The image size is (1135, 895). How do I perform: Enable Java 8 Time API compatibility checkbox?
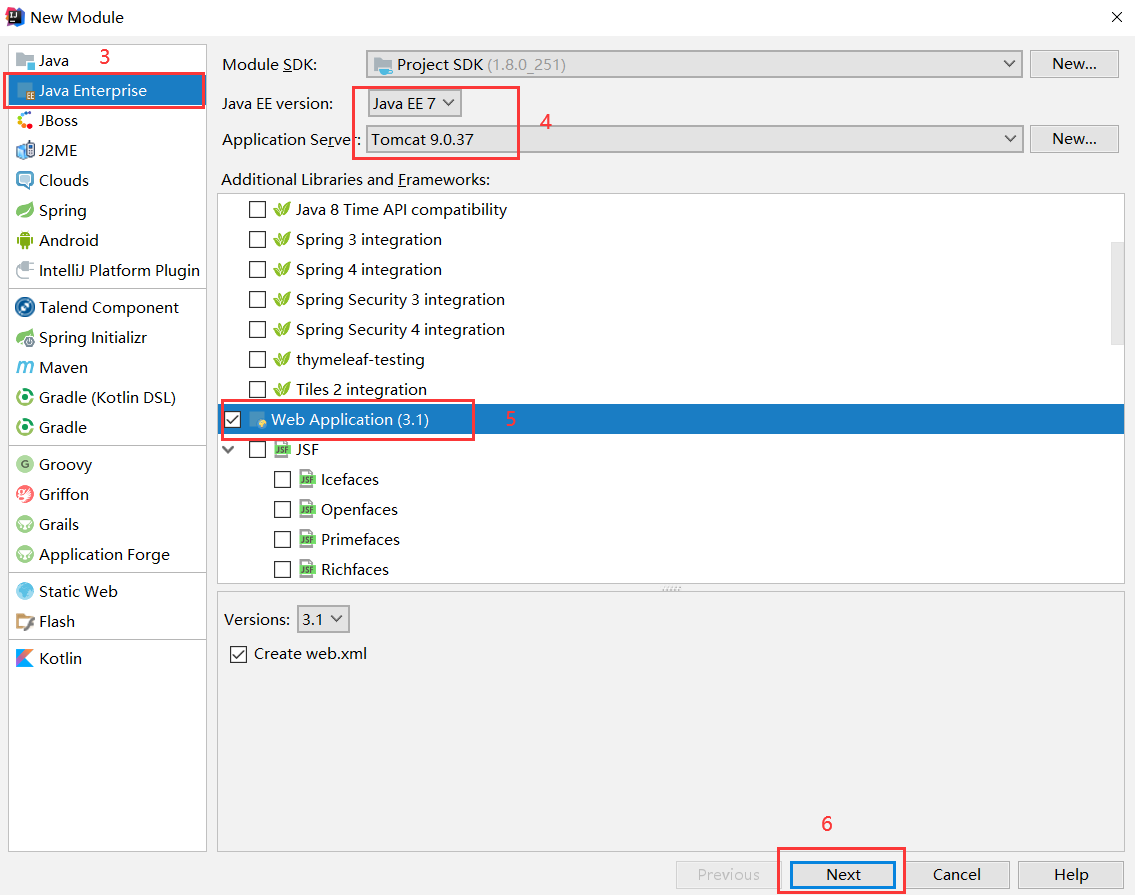click(x=258, y=210)
